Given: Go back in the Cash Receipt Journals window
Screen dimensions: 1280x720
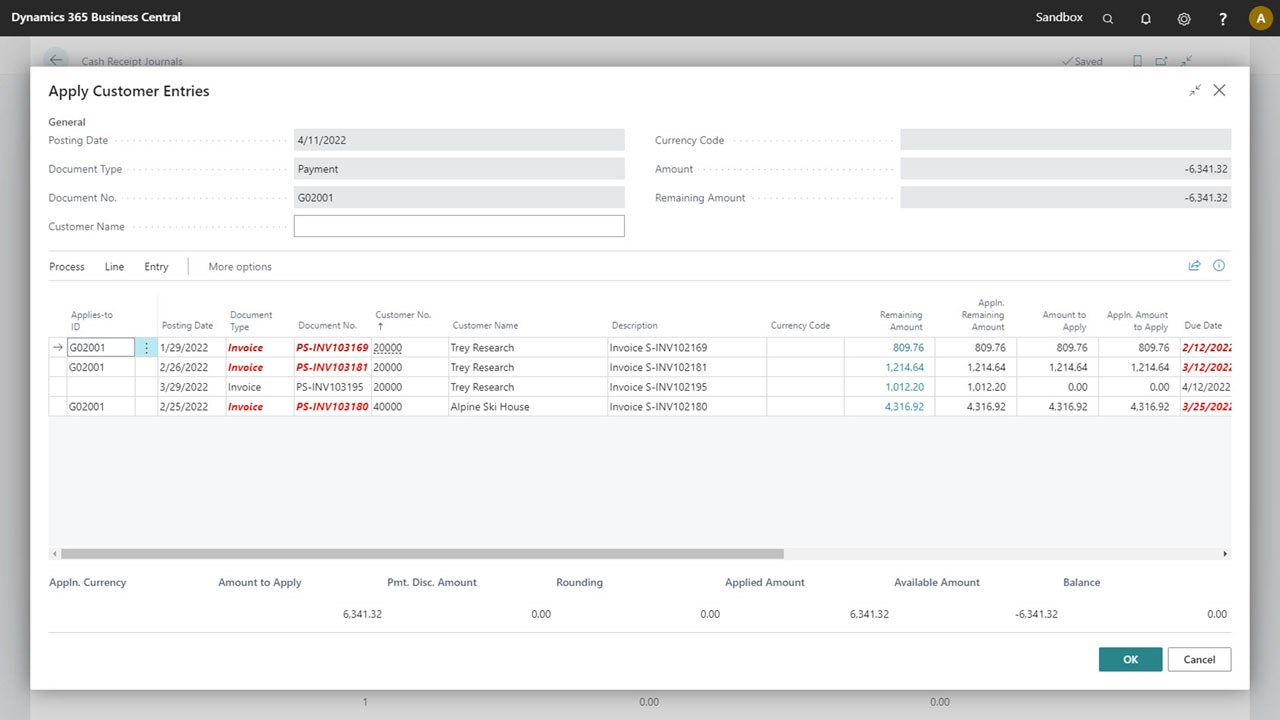Looking at the screenshot, I should point(56,60).
